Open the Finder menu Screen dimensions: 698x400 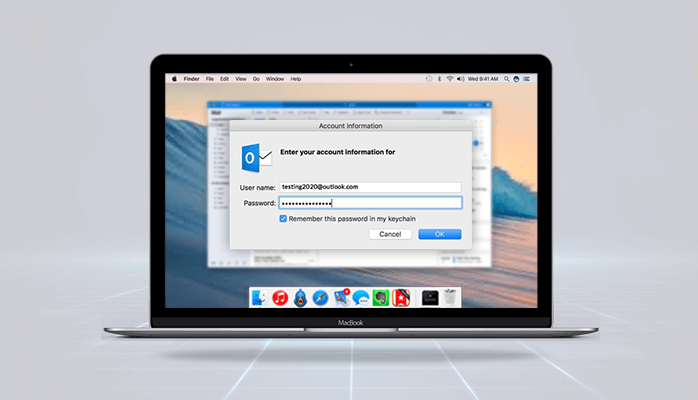coord(191,79)
